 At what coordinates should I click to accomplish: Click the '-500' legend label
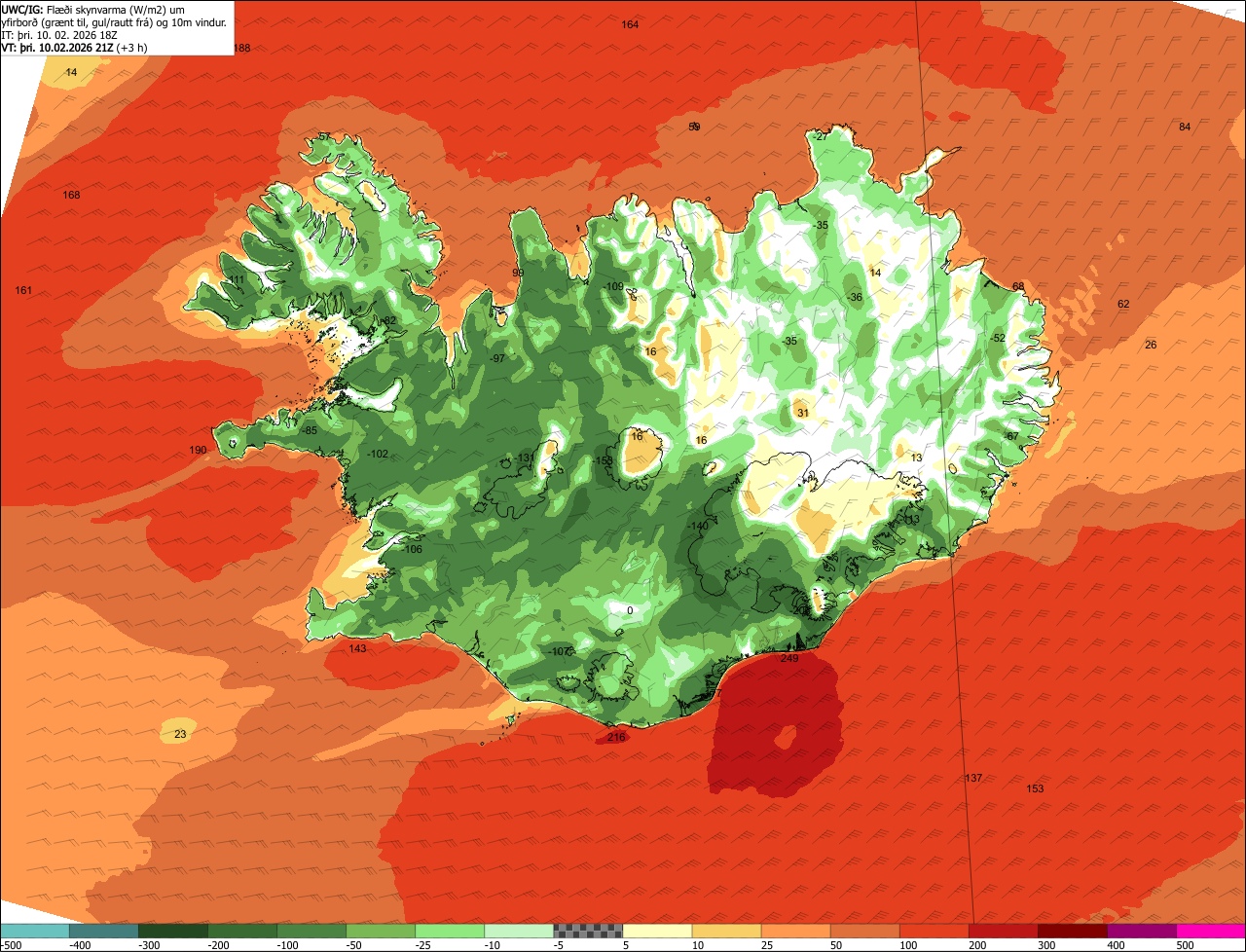11,945
